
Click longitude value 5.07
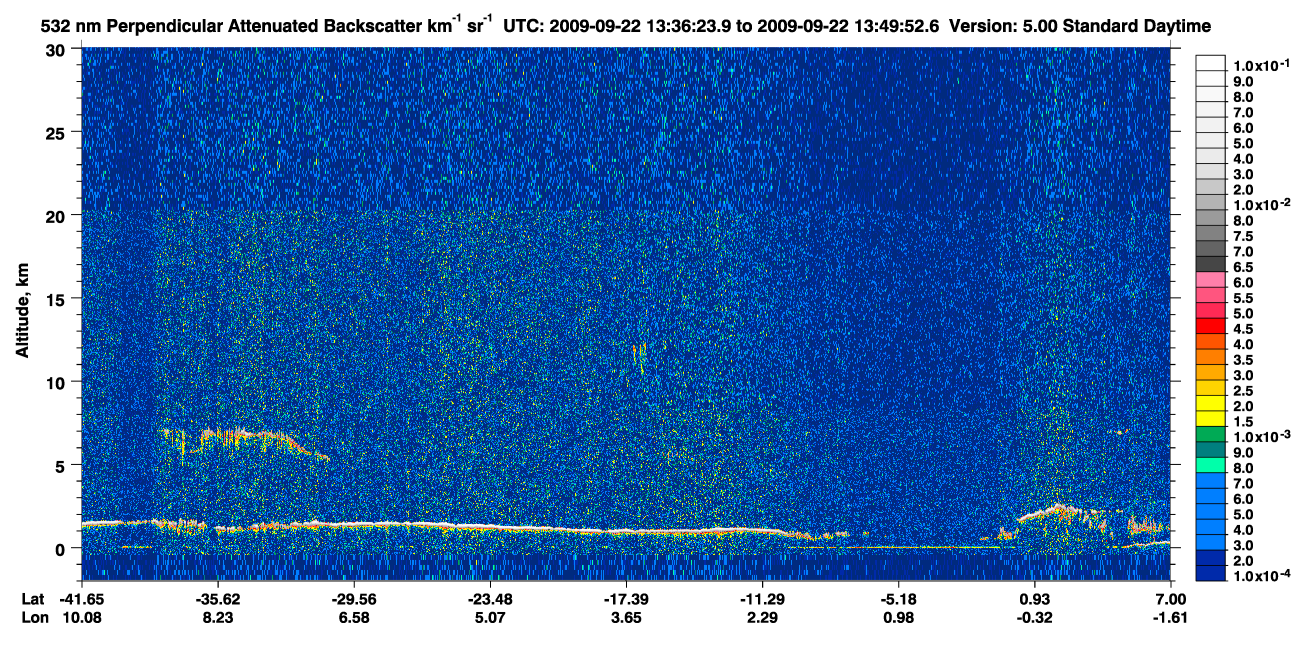click(490, 617)
